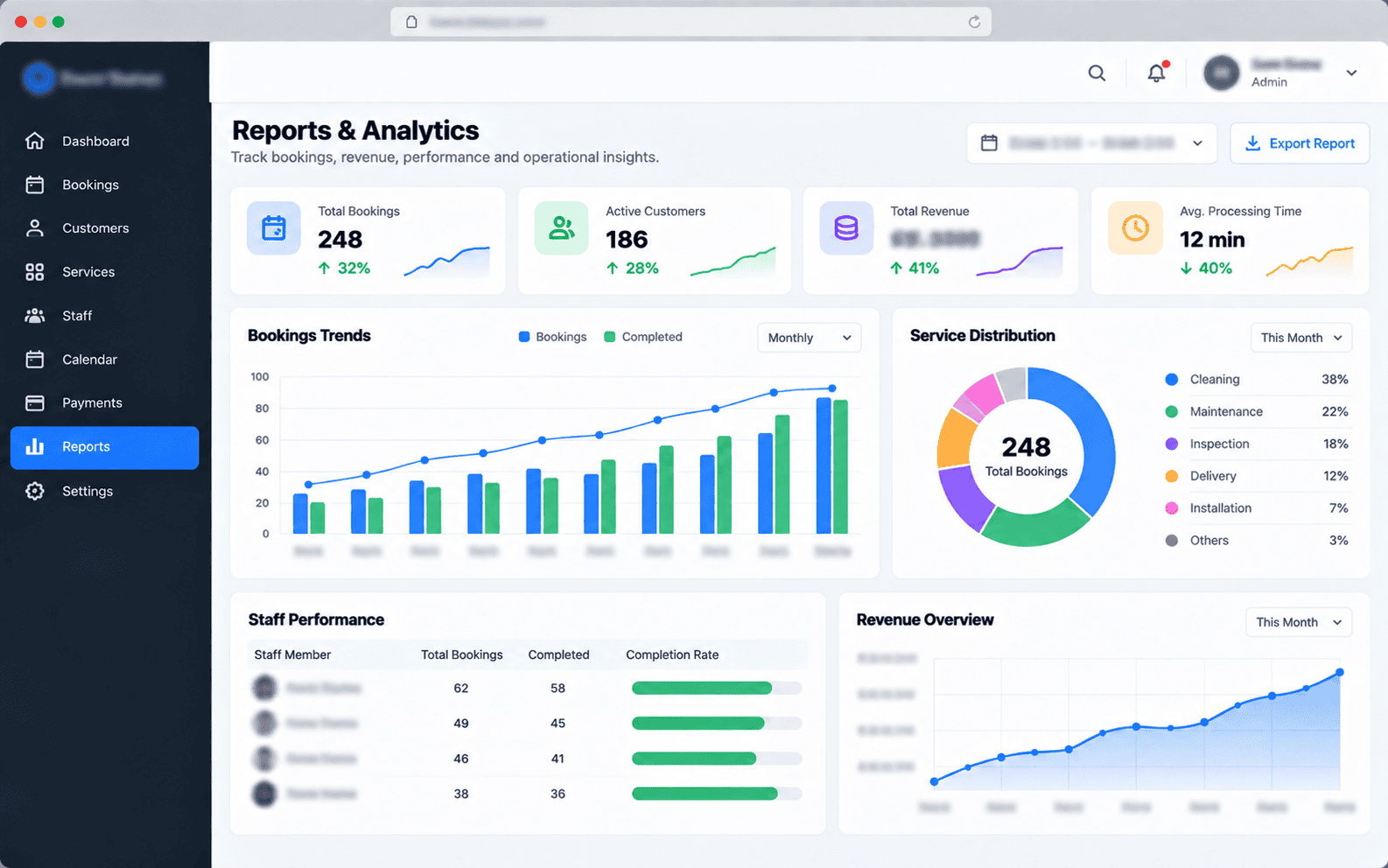
Task: Click the Settings gear icon
Action: point(35,491)
